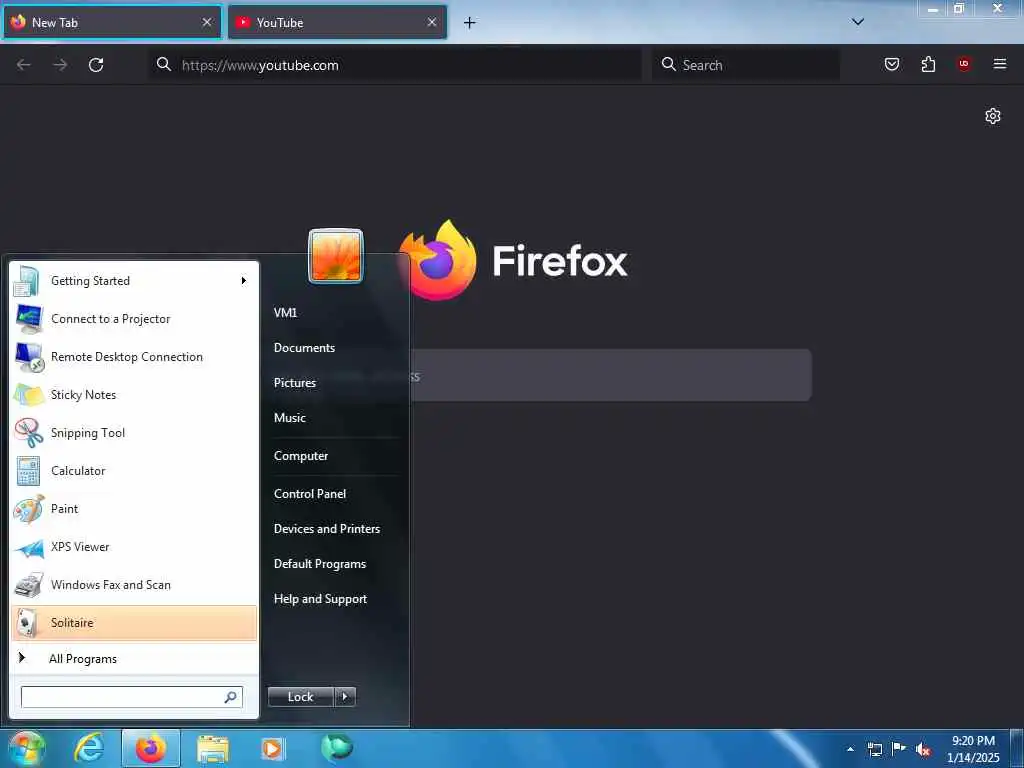Click the network tray icon
The width and height of the screenshot is (1024, 768).
tap(874, 749)
